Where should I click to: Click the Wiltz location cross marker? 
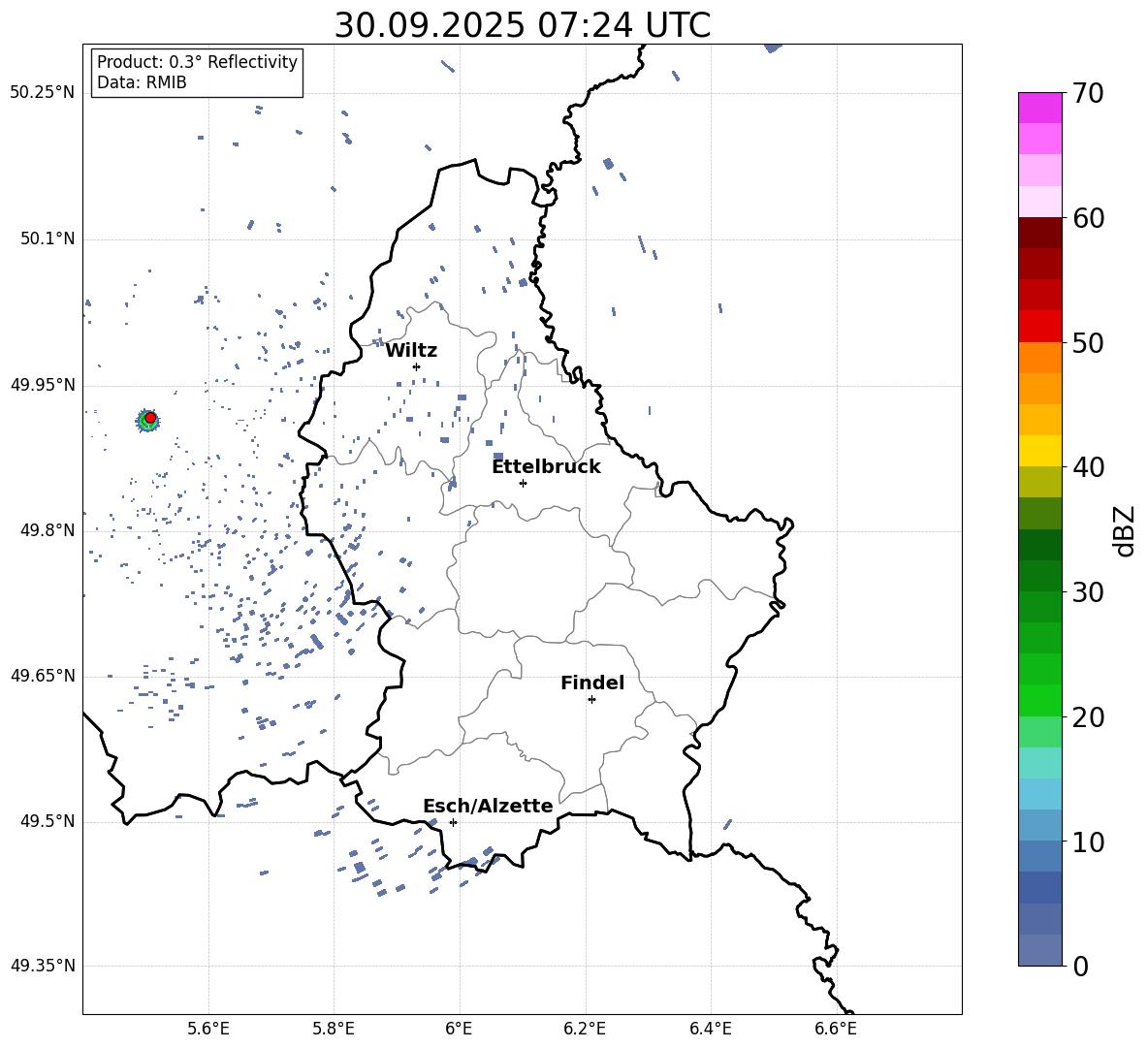click(417, 366)
